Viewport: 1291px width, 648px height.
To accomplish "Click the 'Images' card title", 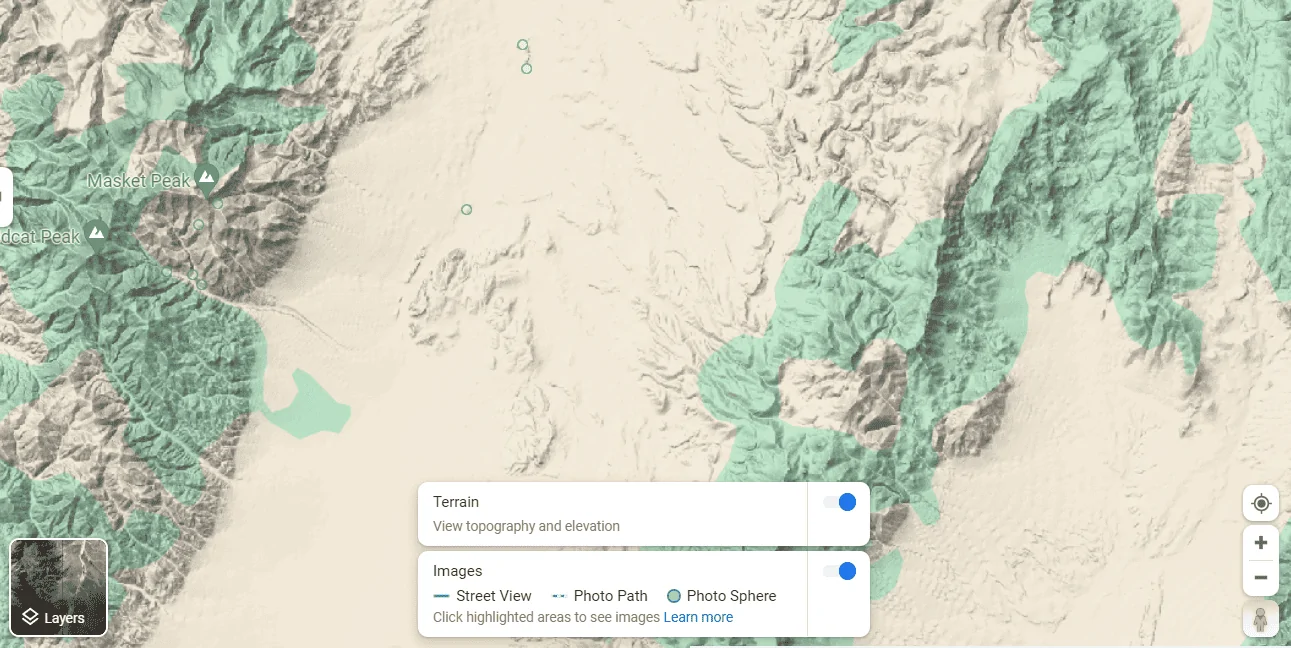I will 458,571.
